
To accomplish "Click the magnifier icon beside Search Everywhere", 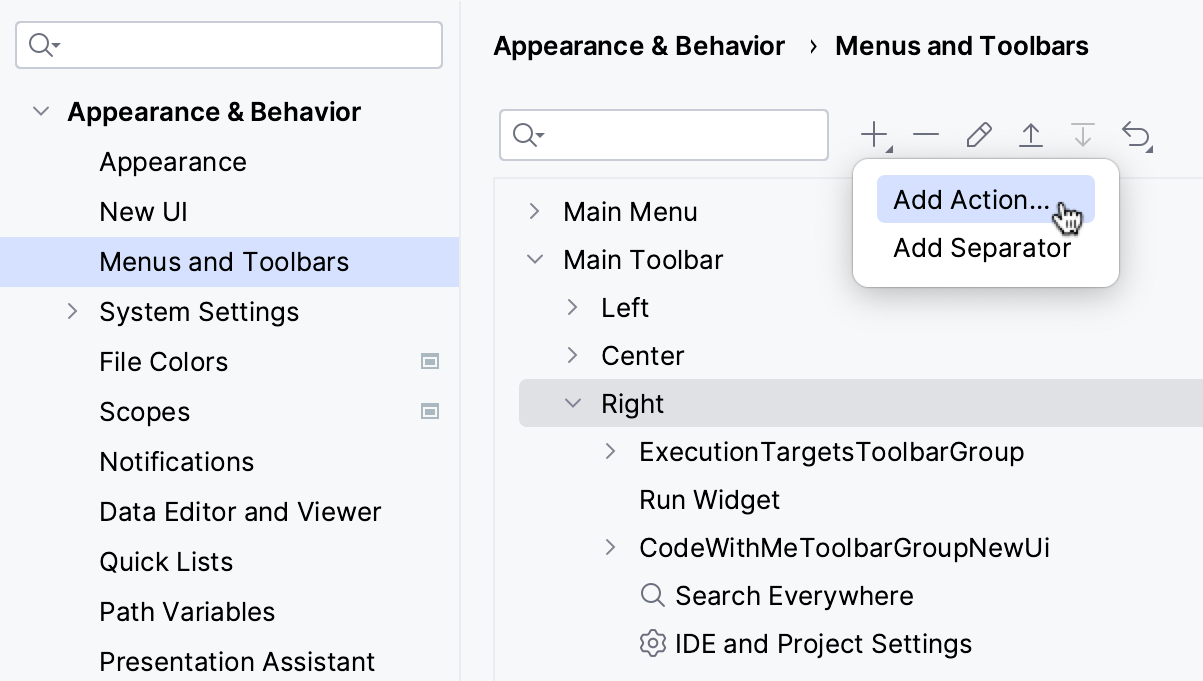I will point(652,595).
